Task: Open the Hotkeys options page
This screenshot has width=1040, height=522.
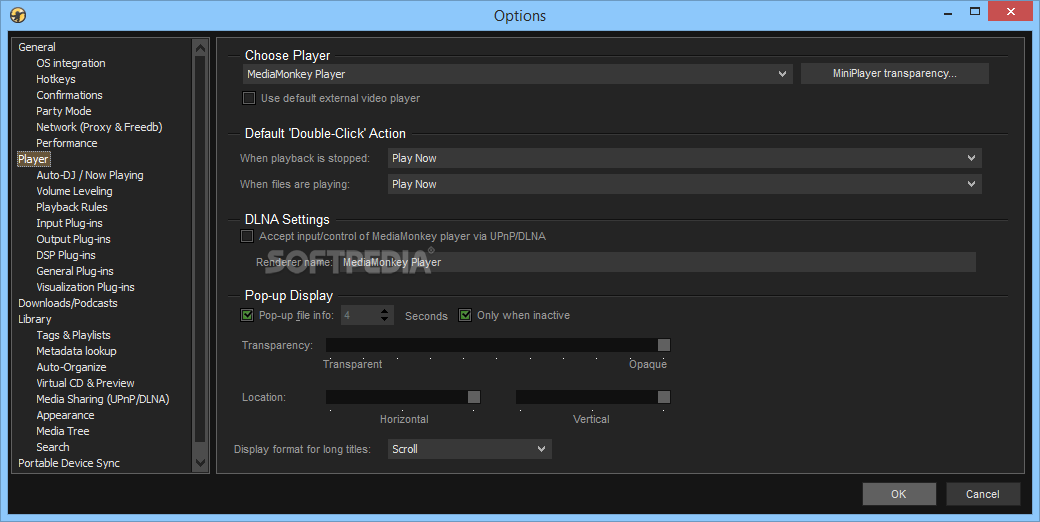Action: 56,79
